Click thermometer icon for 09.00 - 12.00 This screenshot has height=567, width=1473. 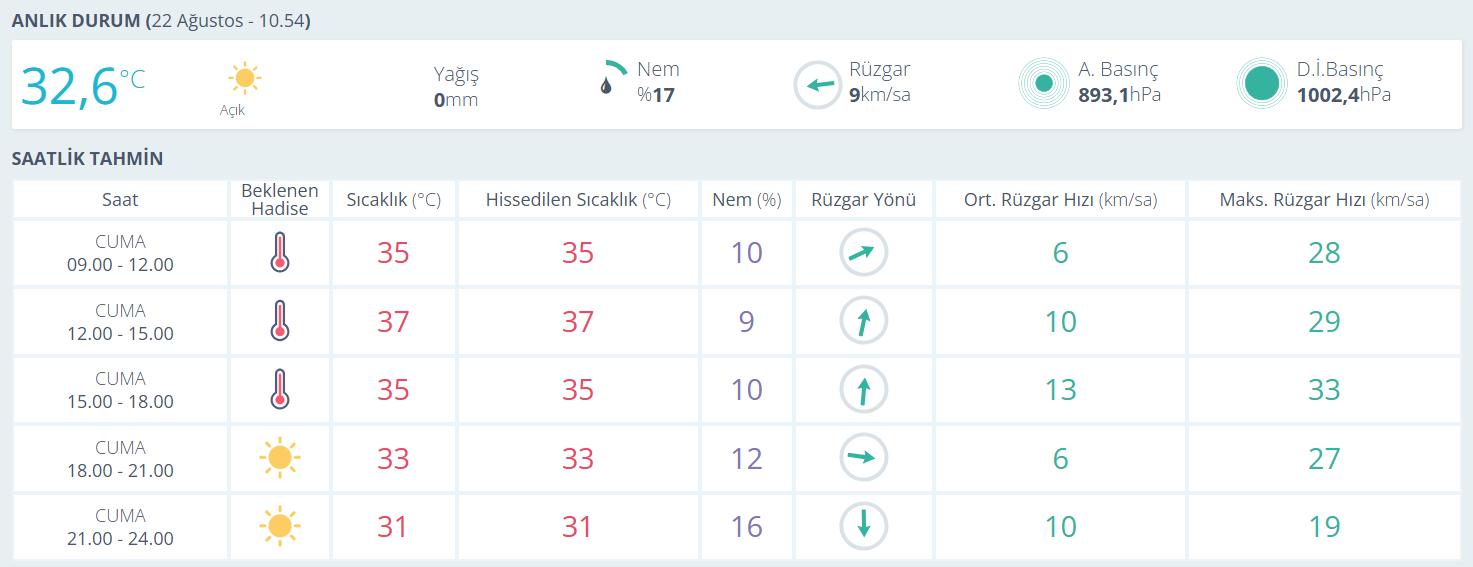click(279, 253)
